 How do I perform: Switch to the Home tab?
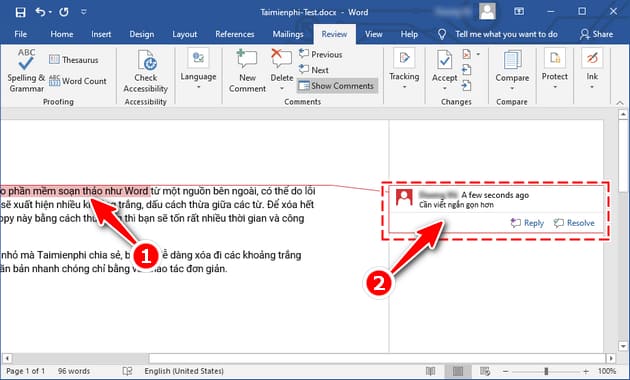pyautogui.click(x=61, y=34)
